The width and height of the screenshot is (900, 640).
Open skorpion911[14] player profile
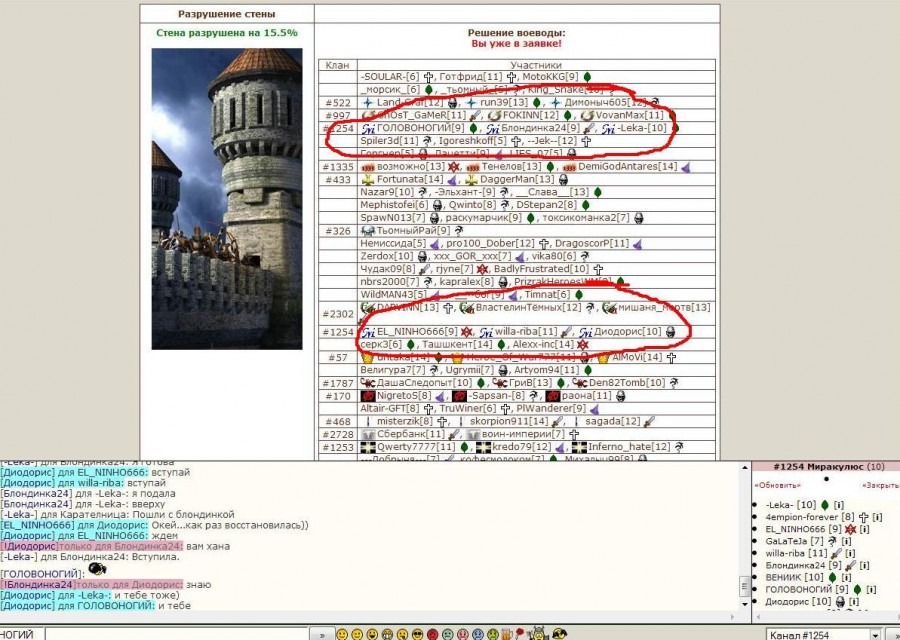[509, 421]
